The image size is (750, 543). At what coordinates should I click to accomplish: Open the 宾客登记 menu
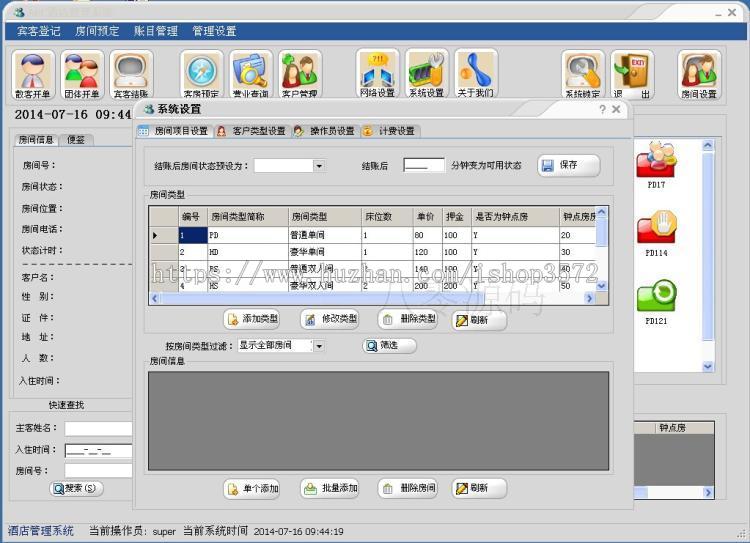coord(39,31)
